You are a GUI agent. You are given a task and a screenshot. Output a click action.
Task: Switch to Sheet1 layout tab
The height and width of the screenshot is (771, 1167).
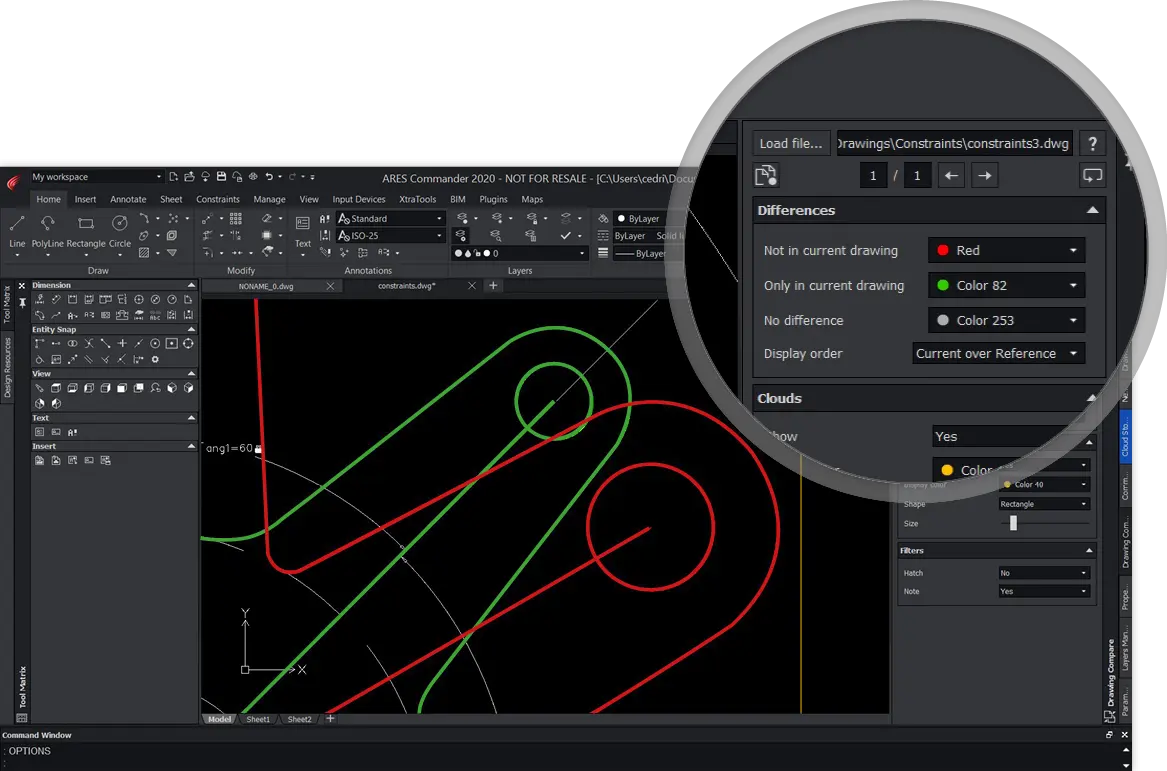coord(258,719)
